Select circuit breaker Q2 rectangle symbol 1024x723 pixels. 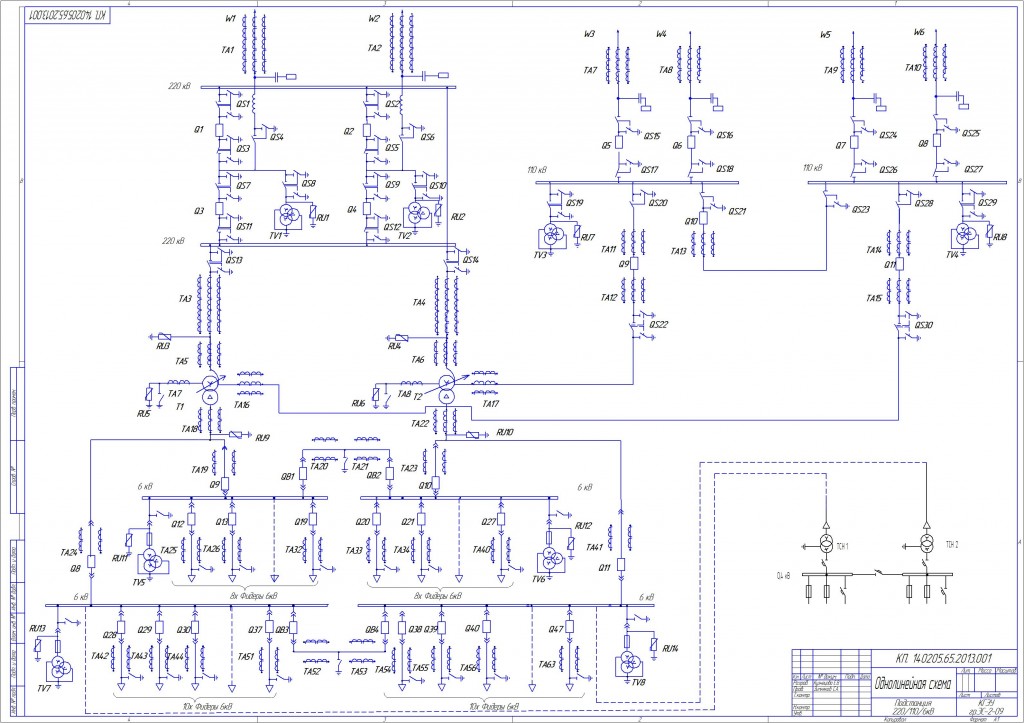pos(368,131)
